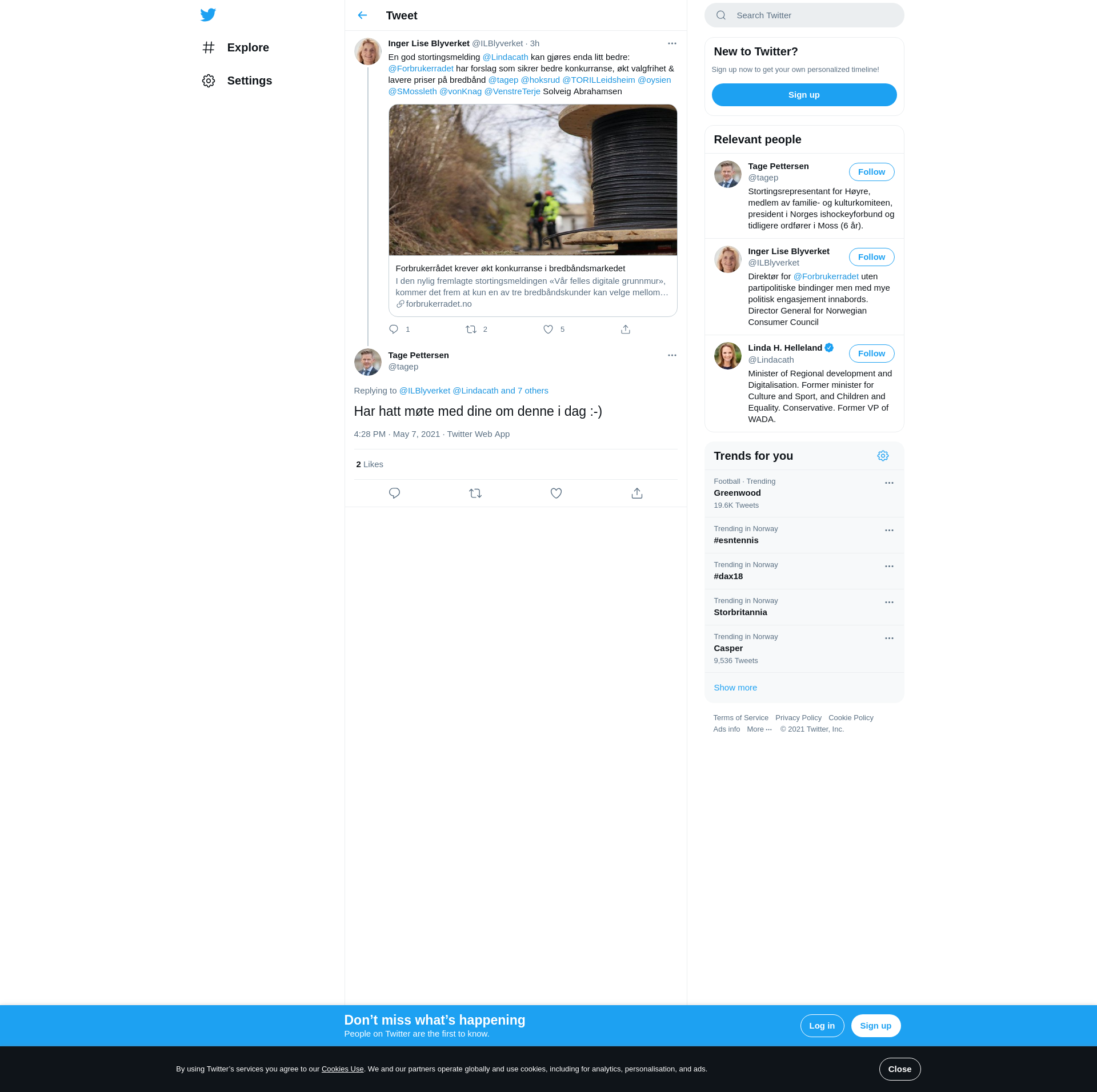Click Sign up in New to Twitter box
The image size is (1097, 1092).
804,95
